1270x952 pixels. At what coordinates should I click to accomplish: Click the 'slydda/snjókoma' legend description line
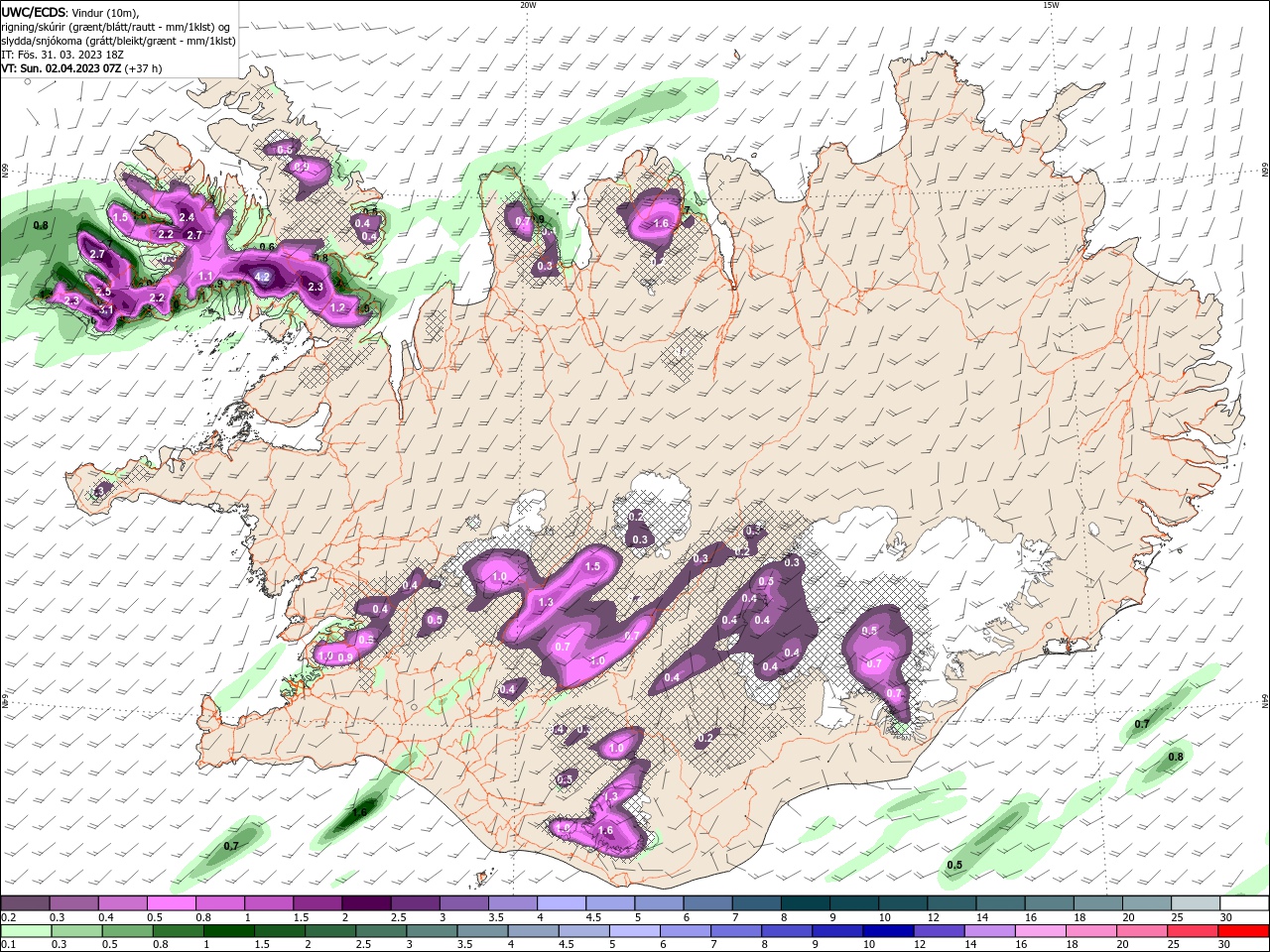118,40
